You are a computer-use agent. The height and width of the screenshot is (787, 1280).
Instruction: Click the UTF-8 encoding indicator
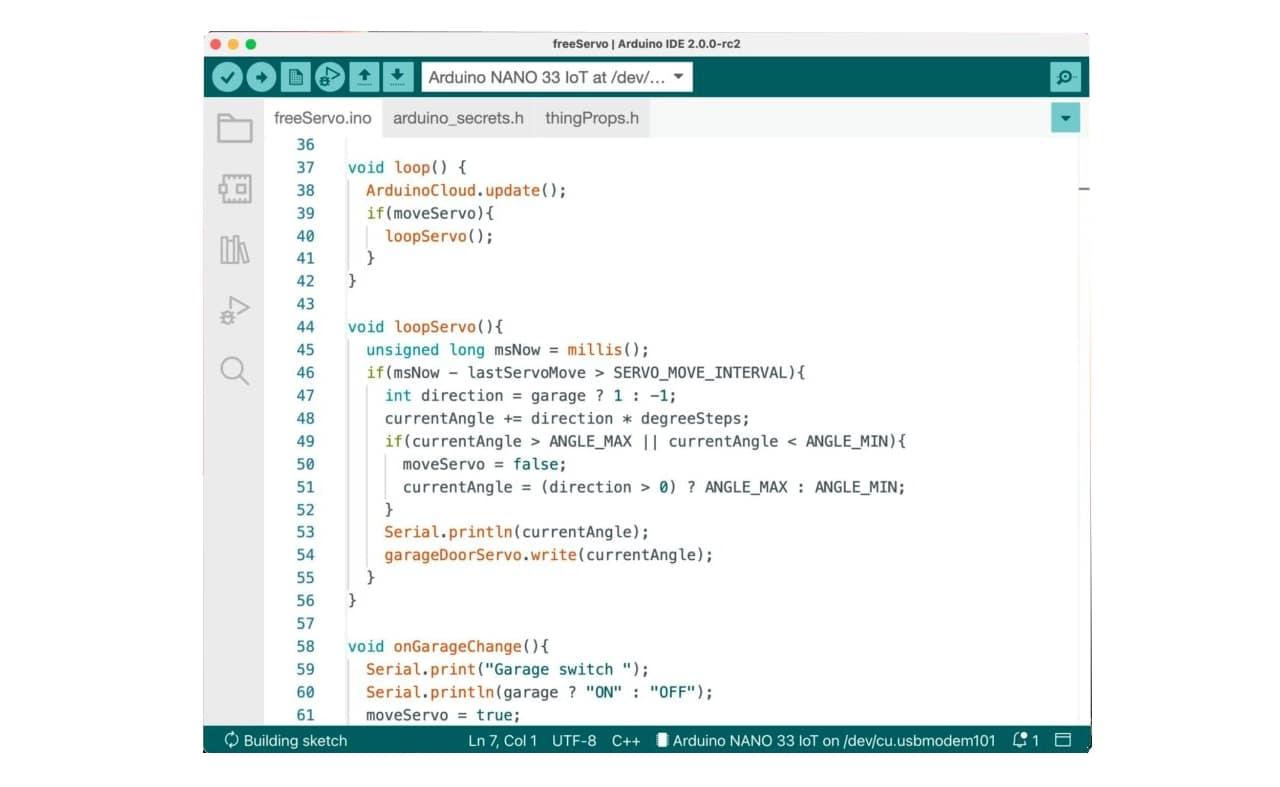click(573, 740)
